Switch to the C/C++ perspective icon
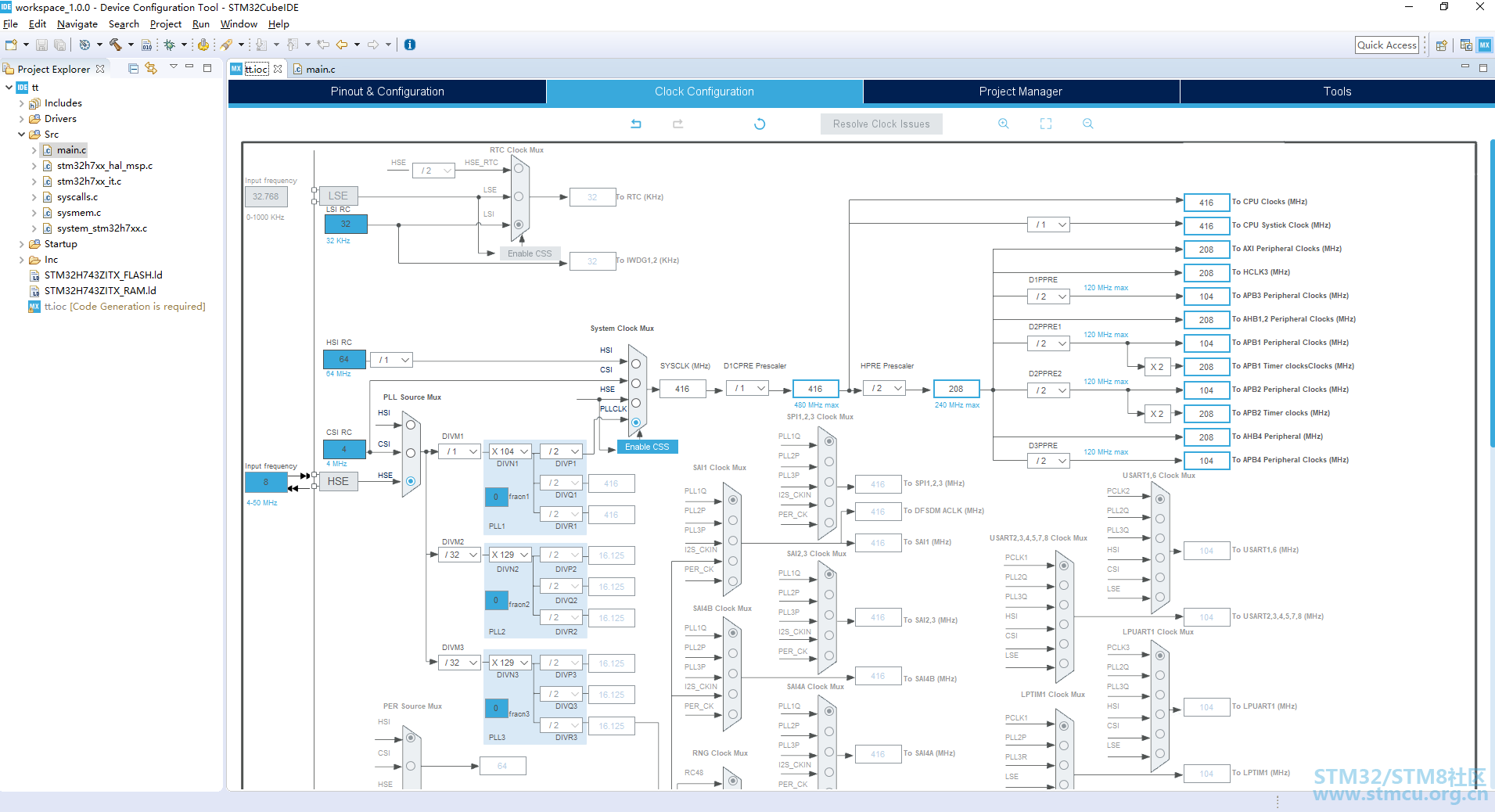The image size is (1495, 812). 1466,45
